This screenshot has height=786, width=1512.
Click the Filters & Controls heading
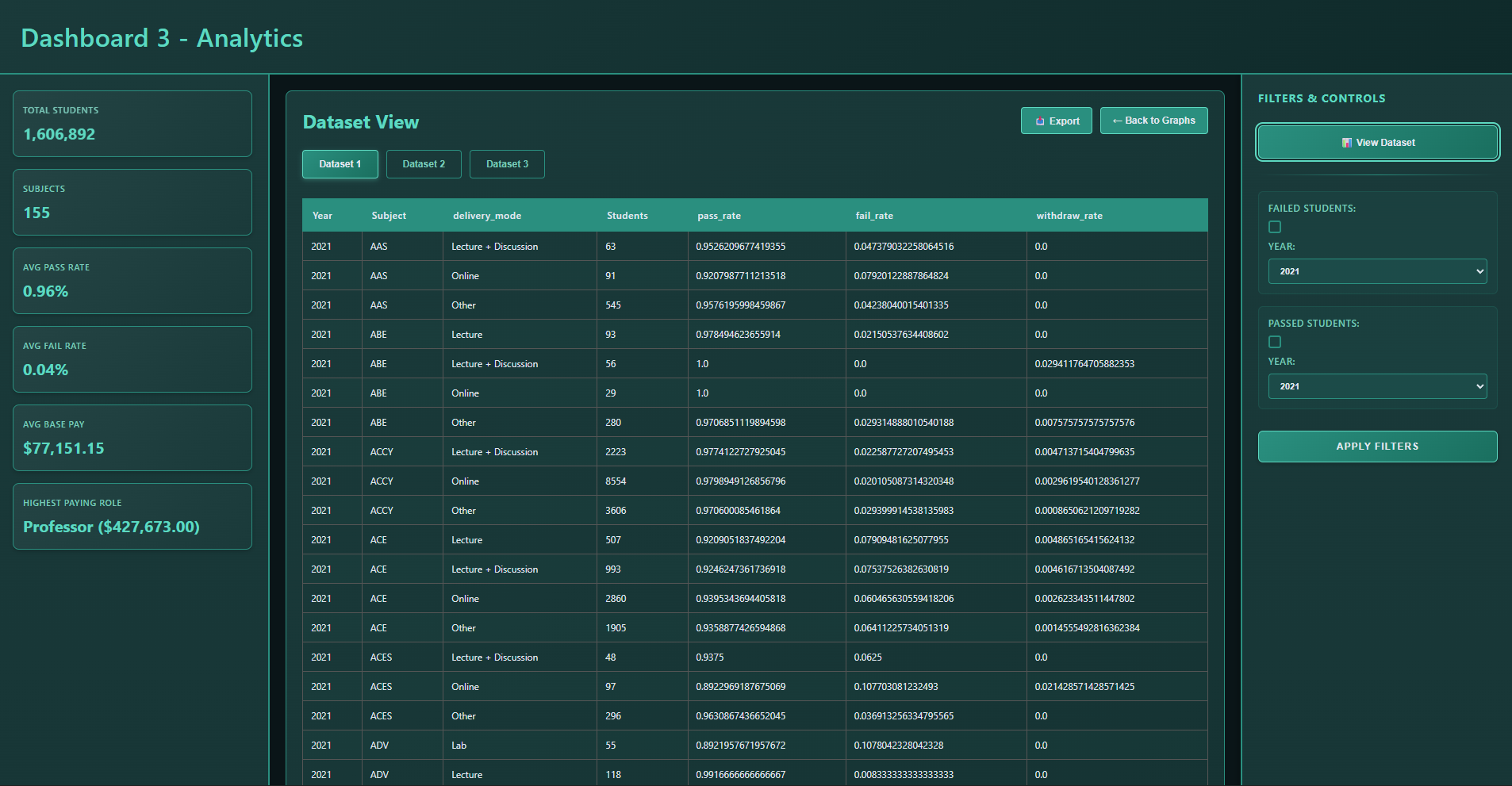point(1322,98)
